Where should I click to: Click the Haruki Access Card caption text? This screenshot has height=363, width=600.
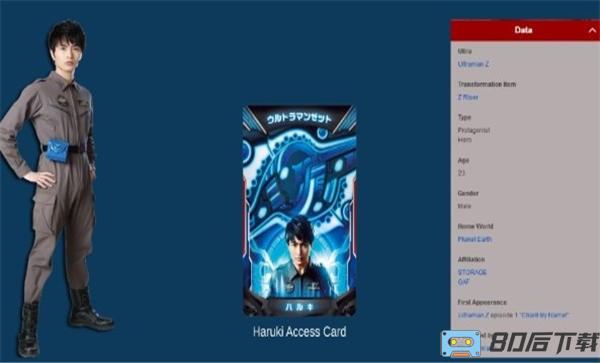click(300, 332)
